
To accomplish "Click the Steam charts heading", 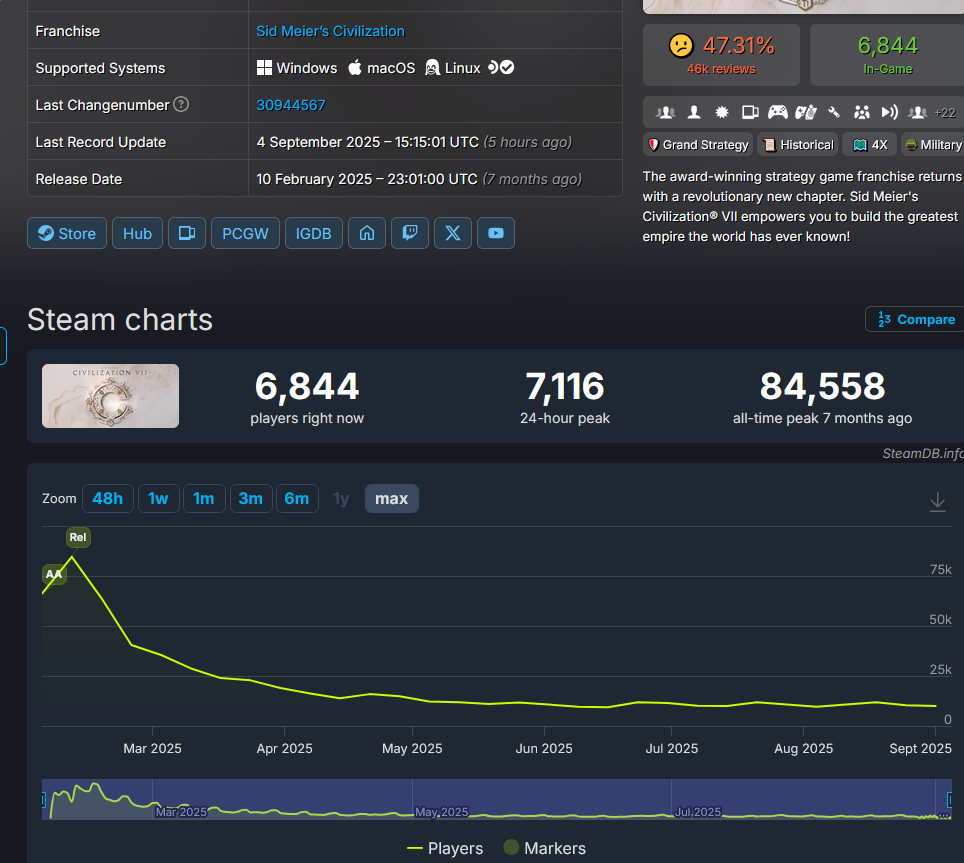I will pyautogui.click(x=120, y=320).
